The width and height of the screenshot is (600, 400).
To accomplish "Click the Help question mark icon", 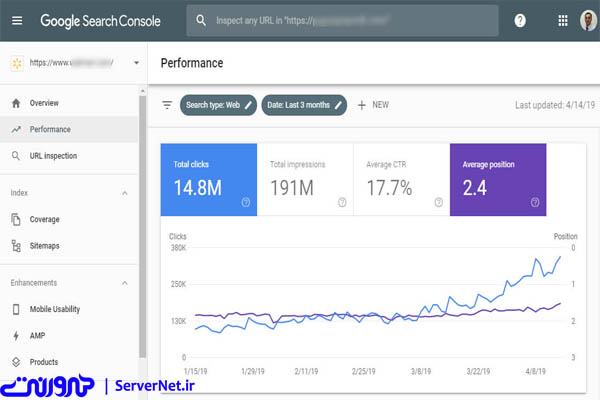I will [520, 20].
